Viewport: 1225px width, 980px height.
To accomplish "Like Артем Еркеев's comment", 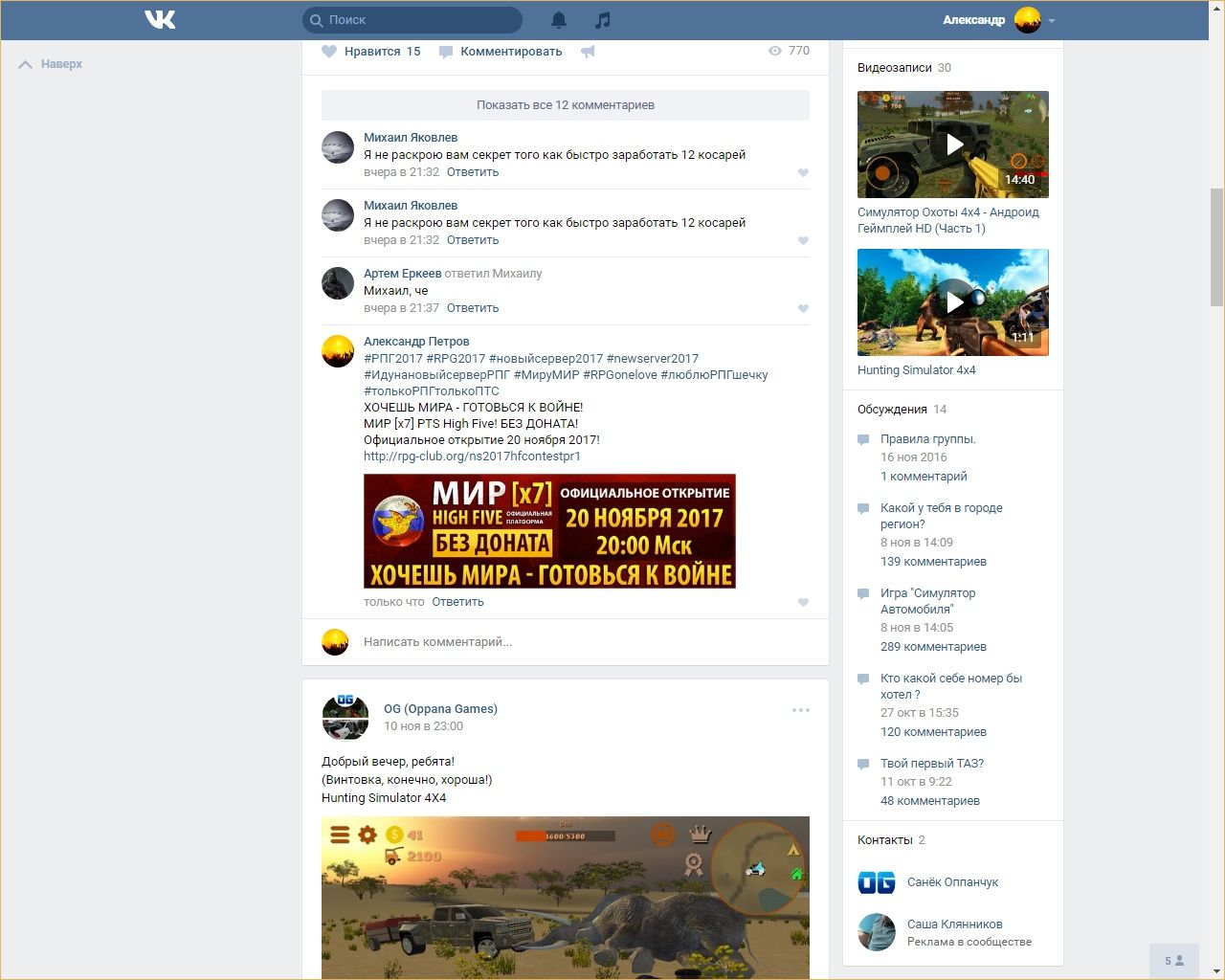I will click(x=803, y=308).
